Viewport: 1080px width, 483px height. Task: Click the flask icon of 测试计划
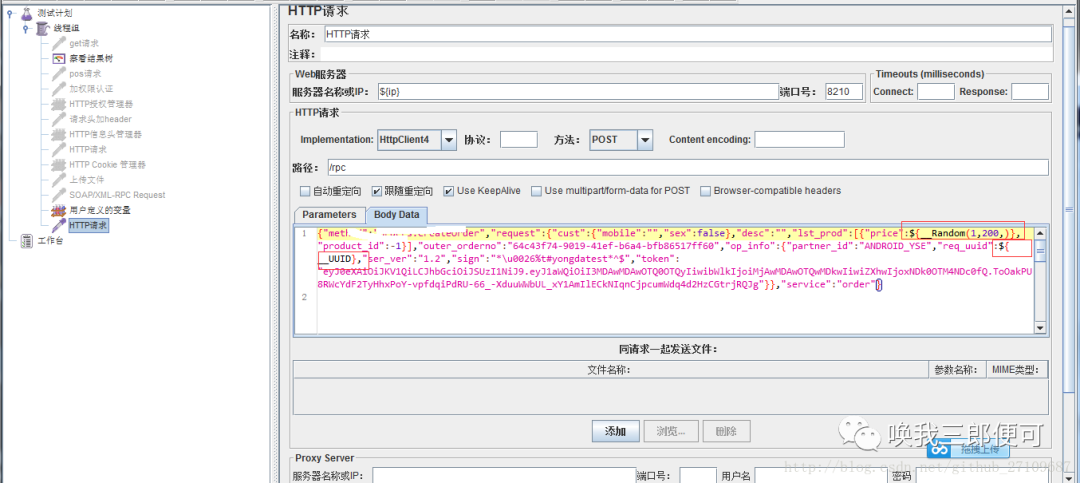click(x=27, y=12)
